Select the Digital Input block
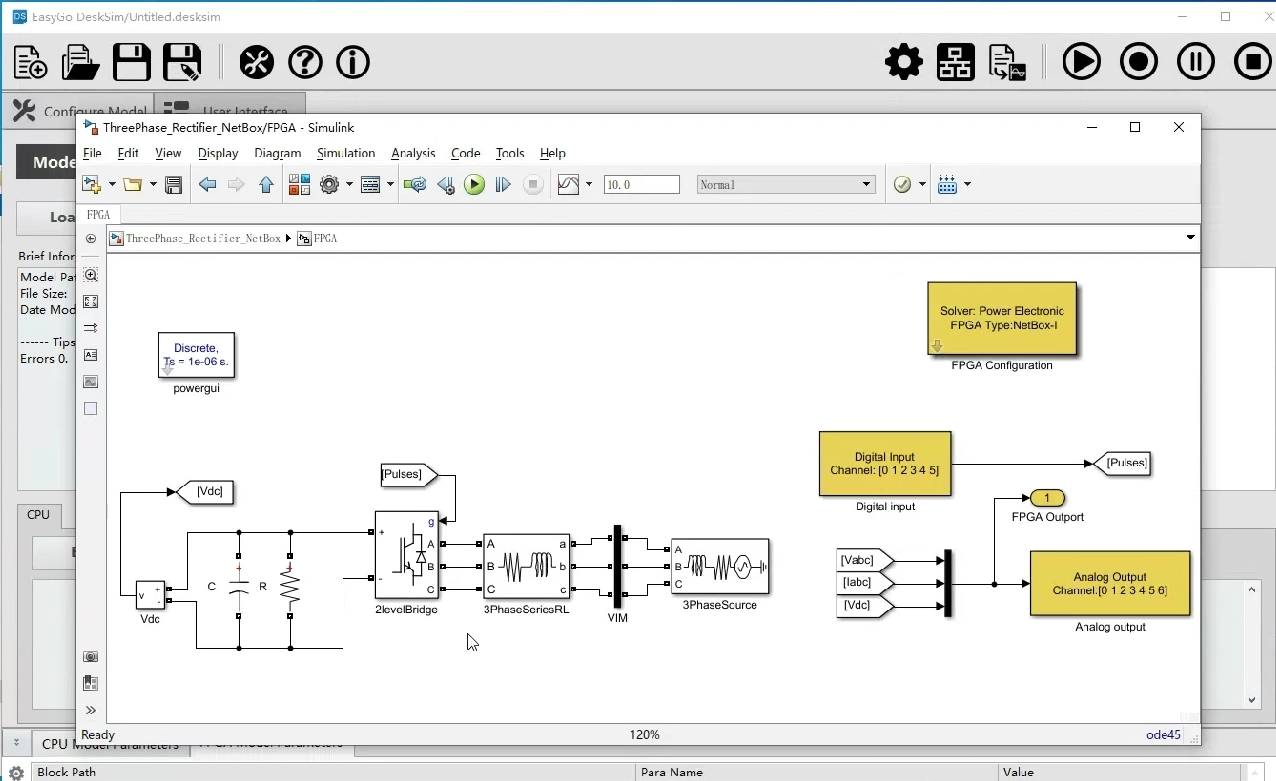 885,464
